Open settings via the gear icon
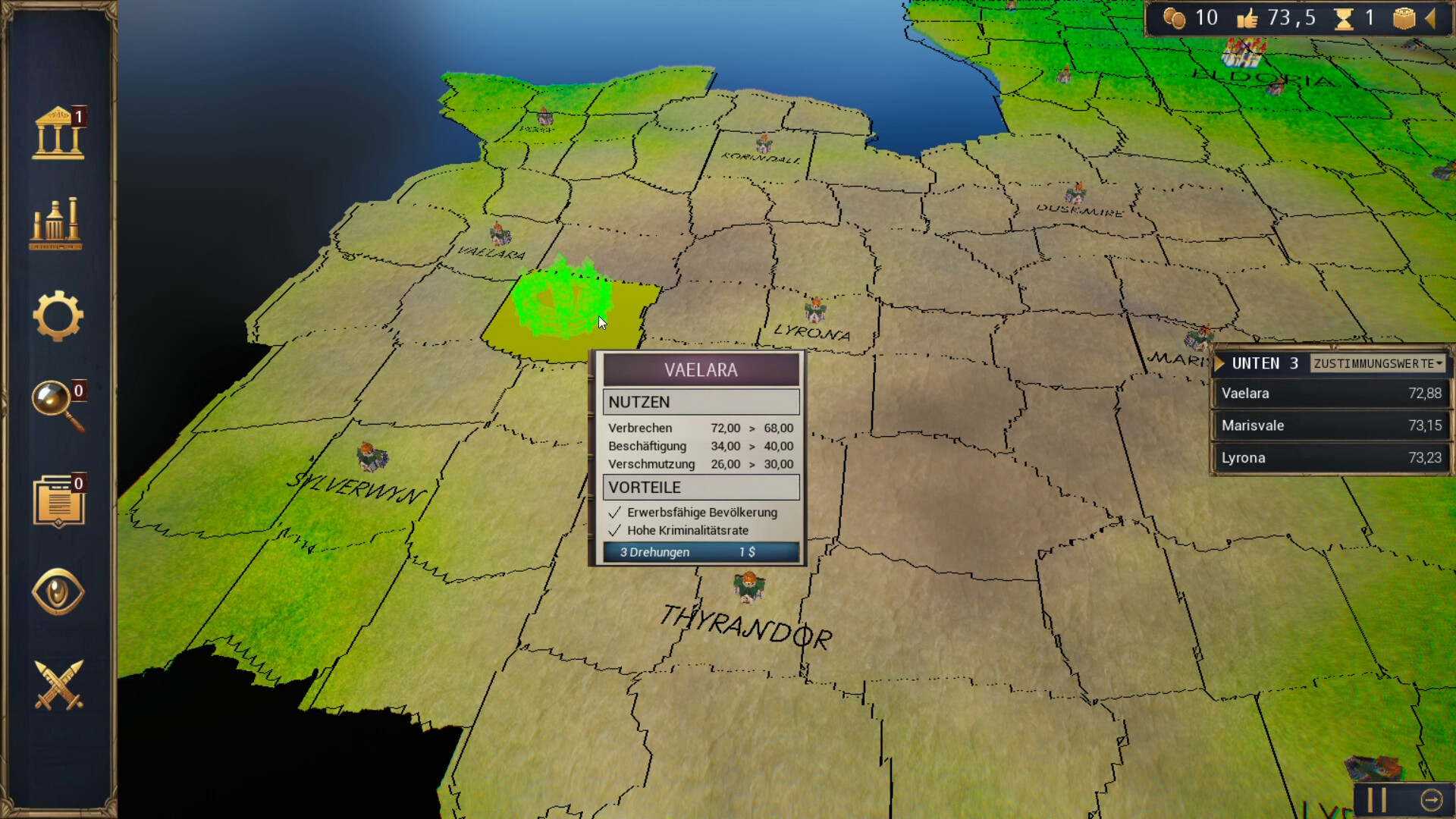 (58, 315)
